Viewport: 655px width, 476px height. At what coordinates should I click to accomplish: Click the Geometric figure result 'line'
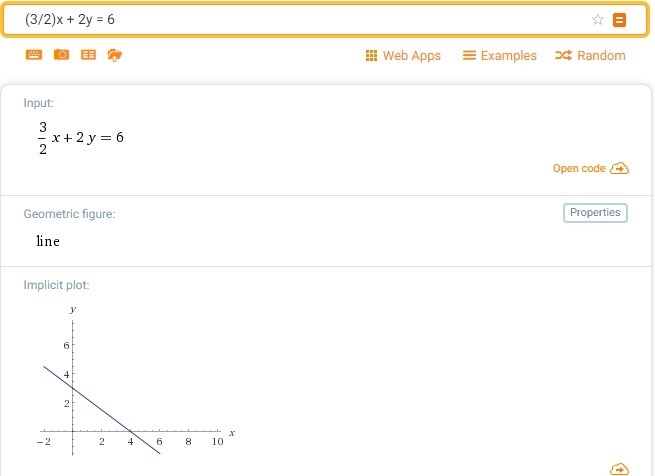pyautogui.click(x=48, y=241)
